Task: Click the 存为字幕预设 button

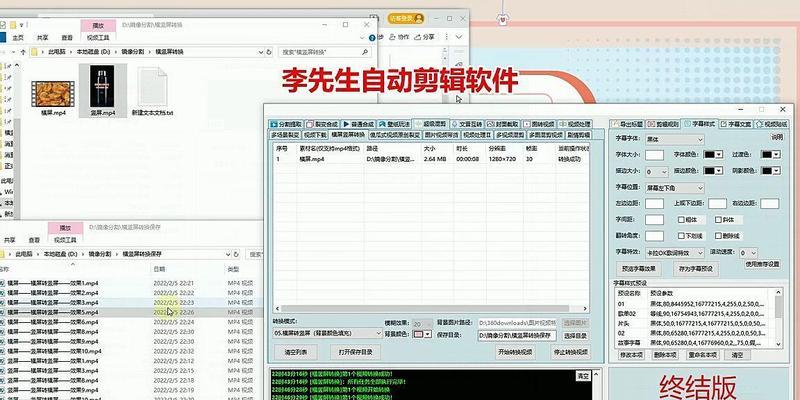Action: tap(696, 268)
